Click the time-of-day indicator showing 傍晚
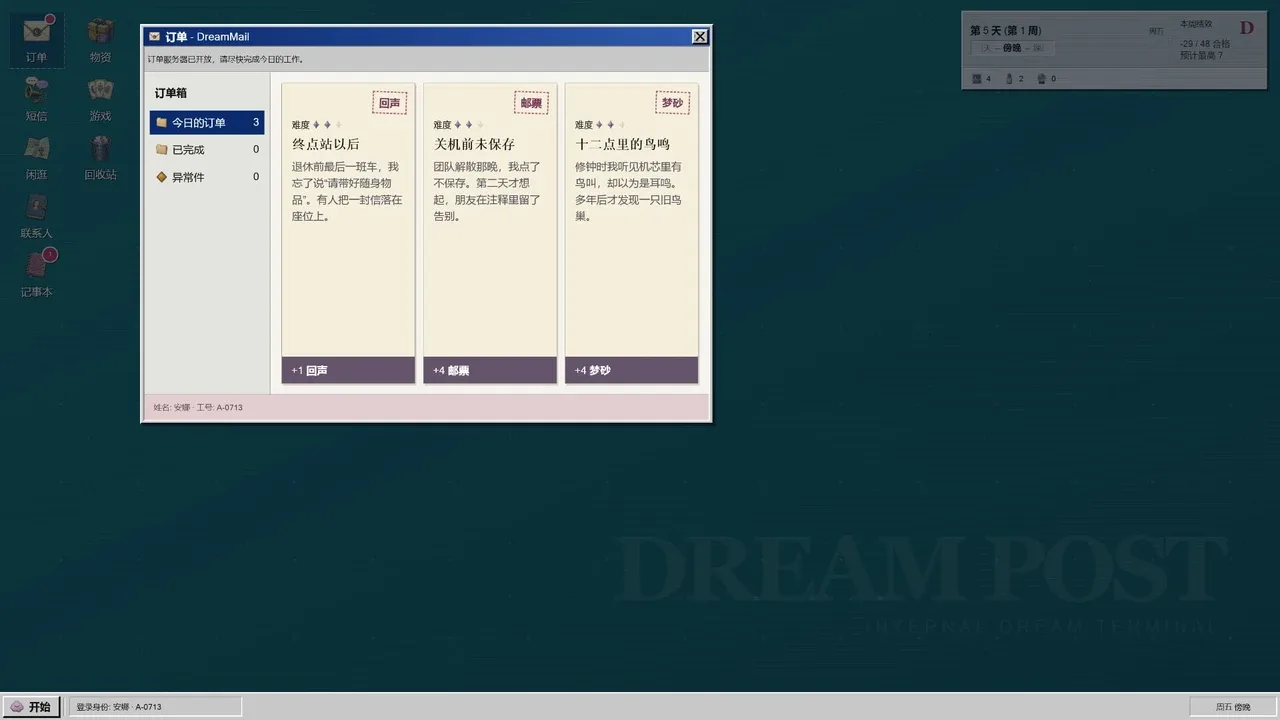1280x720 pixels. [x=1012, y=47]
